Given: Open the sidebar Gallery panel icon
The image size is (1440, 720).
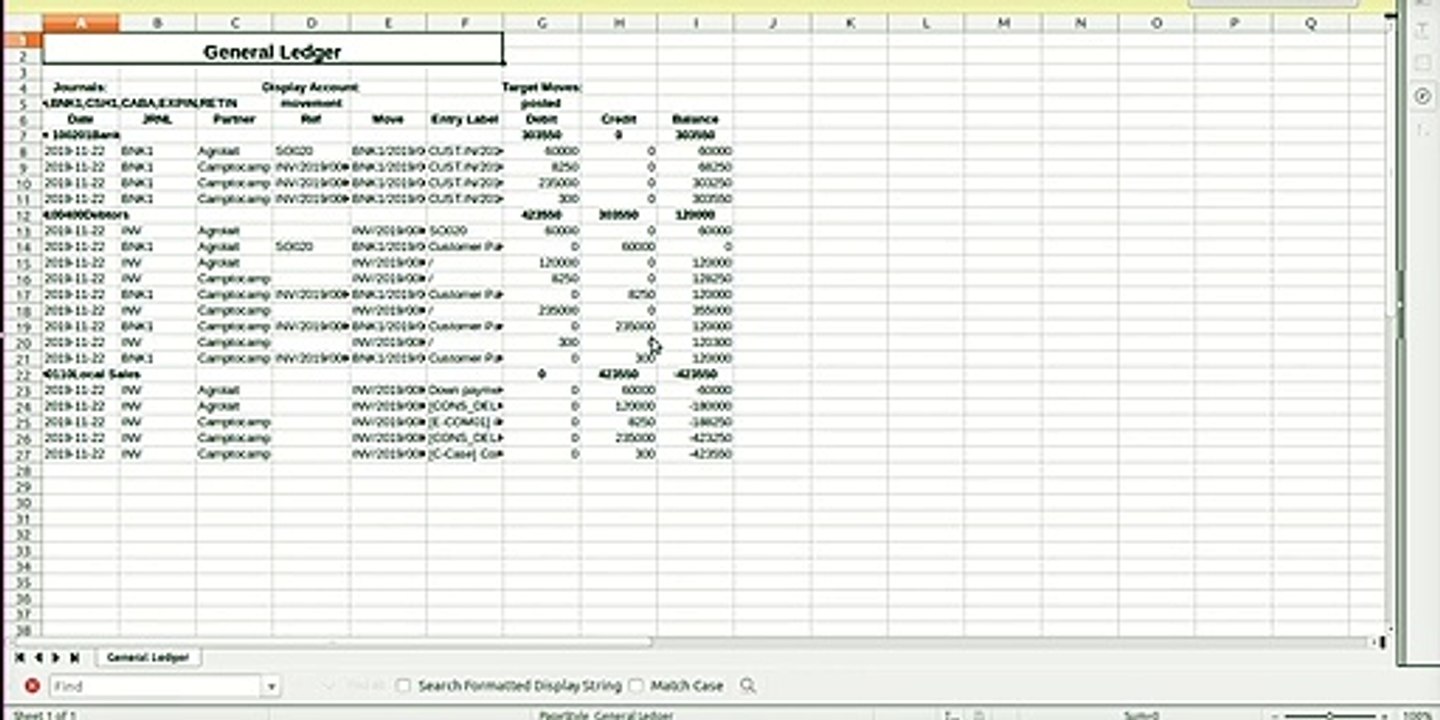Looking at the screenshot, I should [x=1423, y=63].
